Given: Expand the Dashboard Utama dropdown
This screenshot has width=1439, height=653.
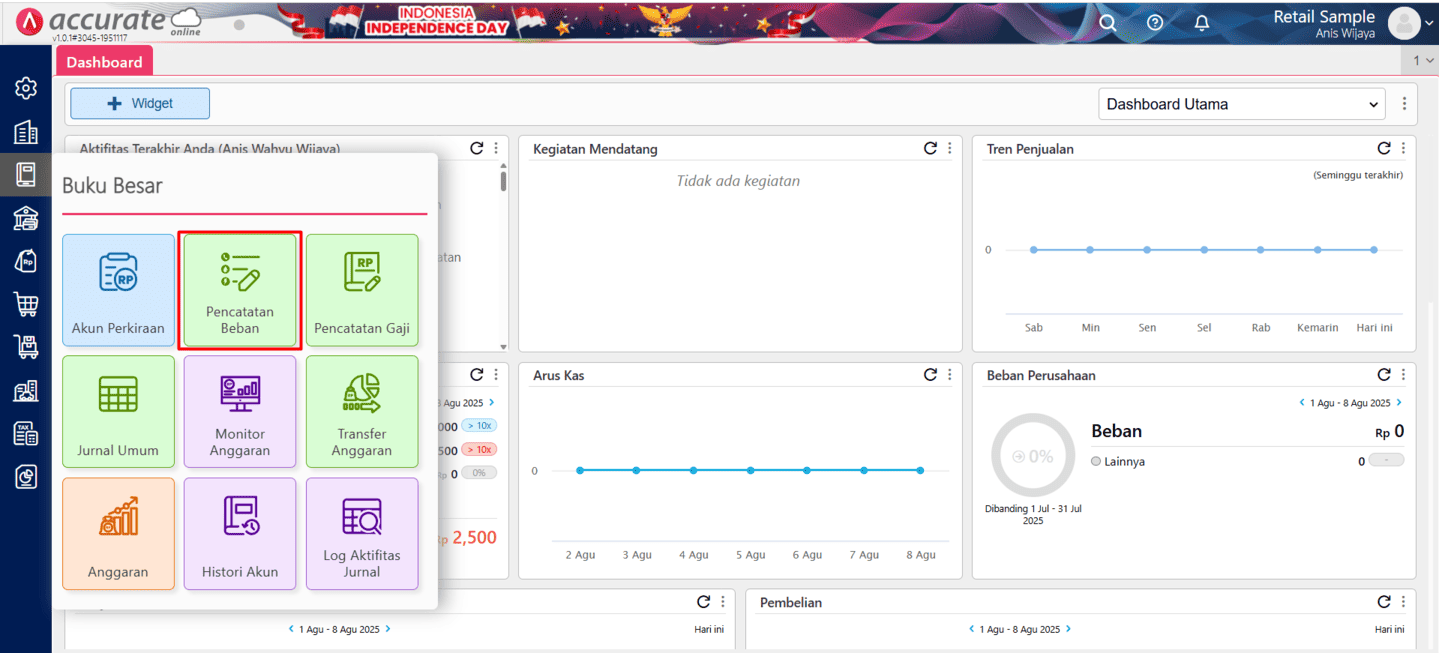Looking at the screenshot, I should (1241, 104).
